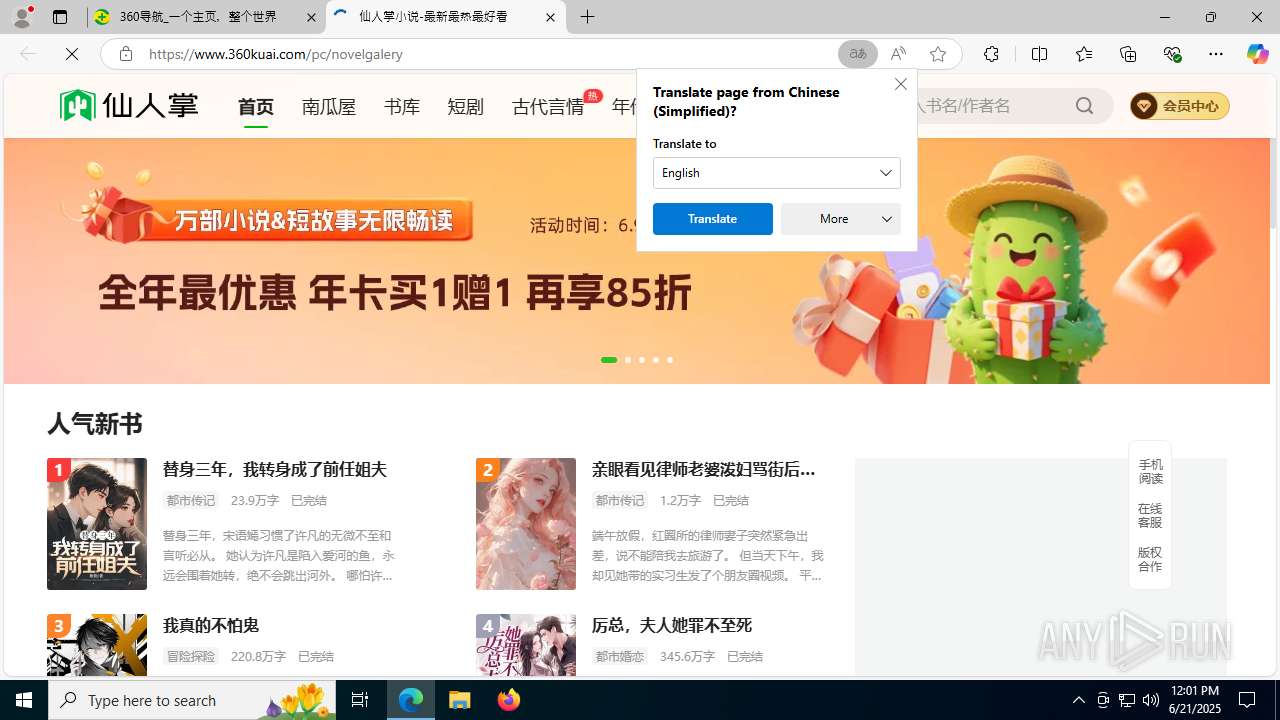Expand the Translate to language dropdown
Screen dimensions: 1280x720
pyautogui.click(x=777, y=173)
